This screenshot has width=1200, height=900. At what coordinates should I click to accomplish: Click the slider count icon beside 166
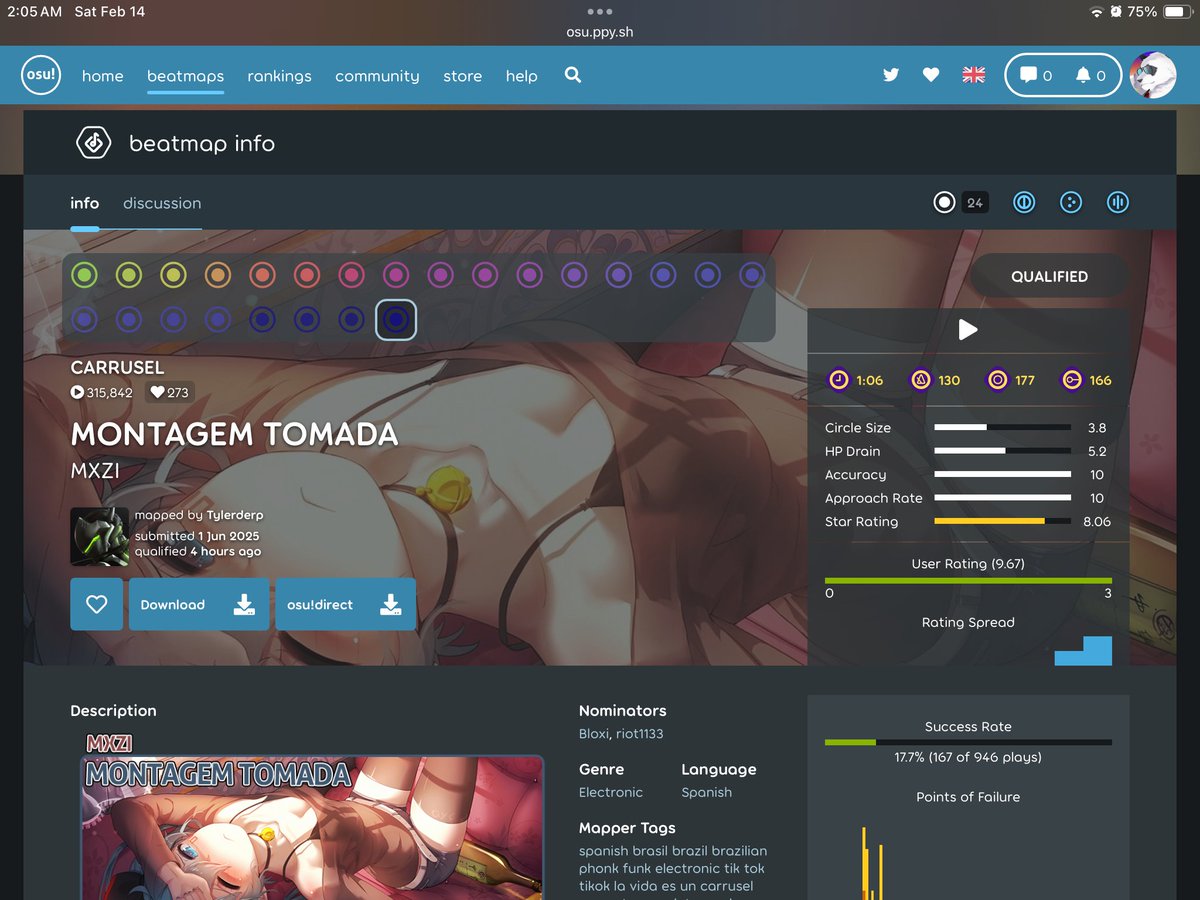point(1072,380)
